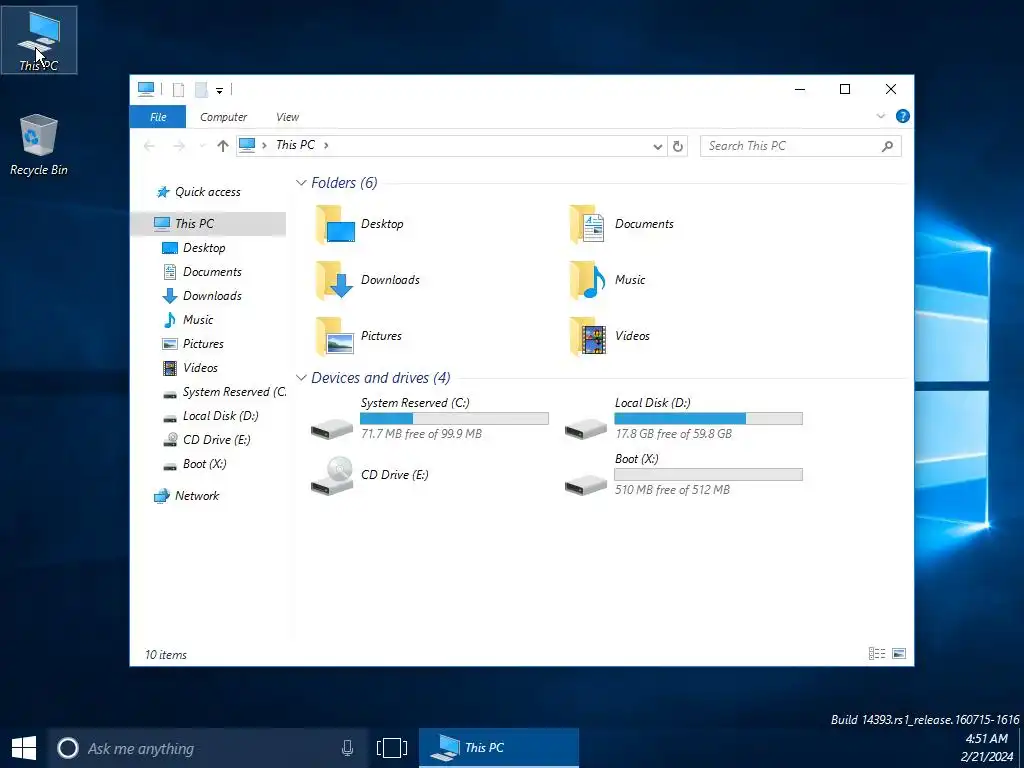Refresh the This PC view
Screen dimensions: 1024x768
678,146
